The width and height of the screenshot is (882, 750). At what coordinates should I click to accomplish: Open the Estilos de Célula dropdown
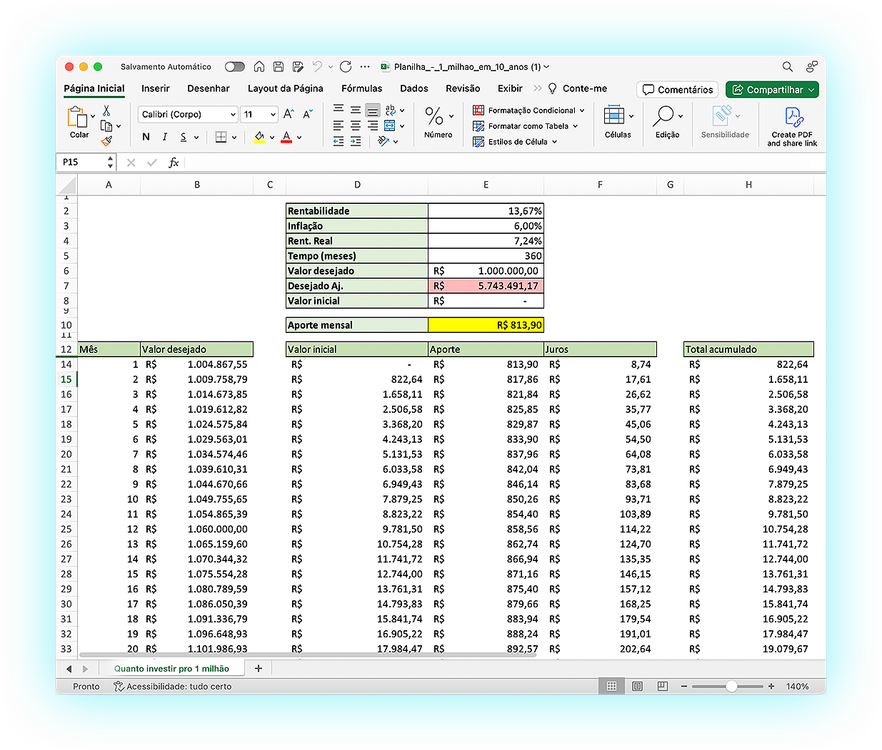[516, 142]
